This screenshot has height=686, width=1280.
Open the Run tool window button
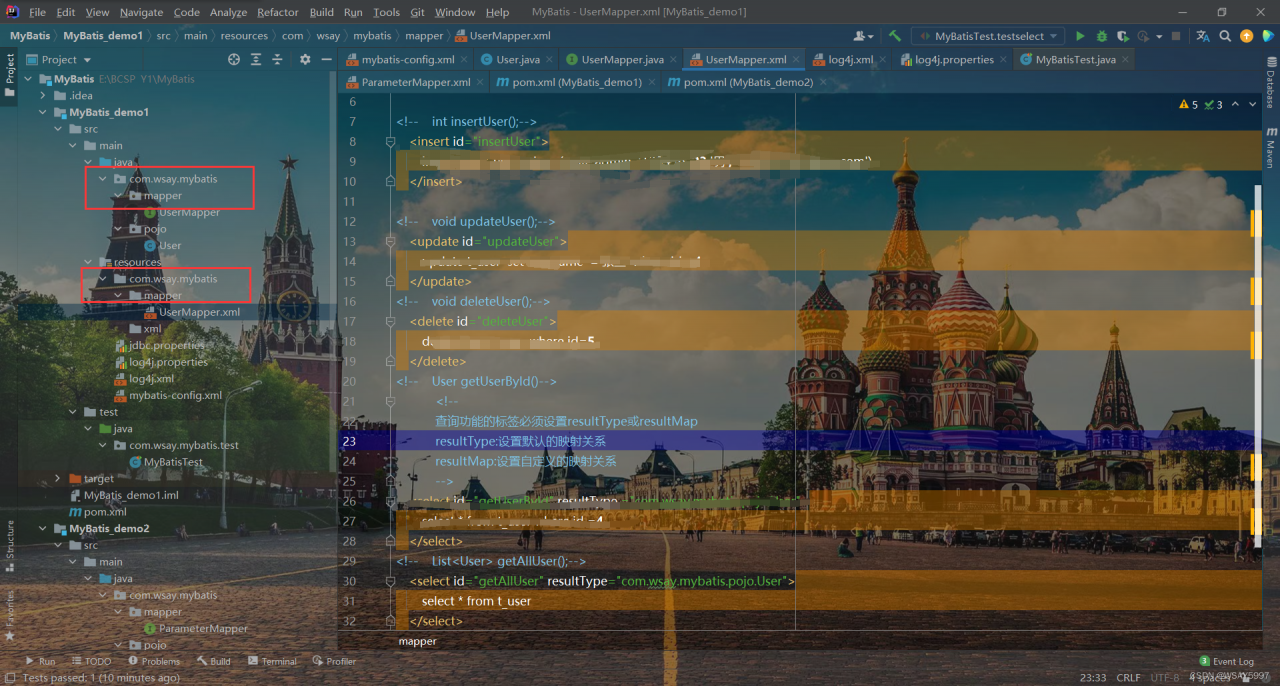point(40,661)
